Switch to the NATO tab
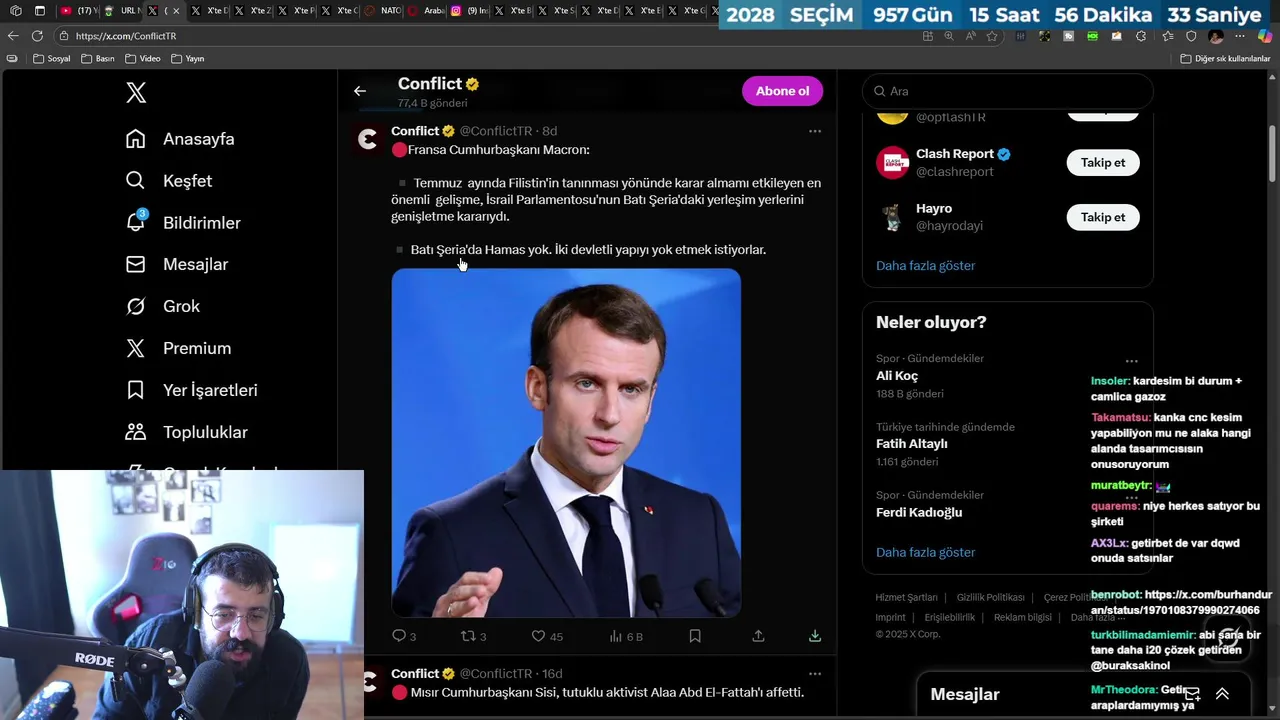Viewport: 1280px width, 720px height. click(x=383, y=11)
